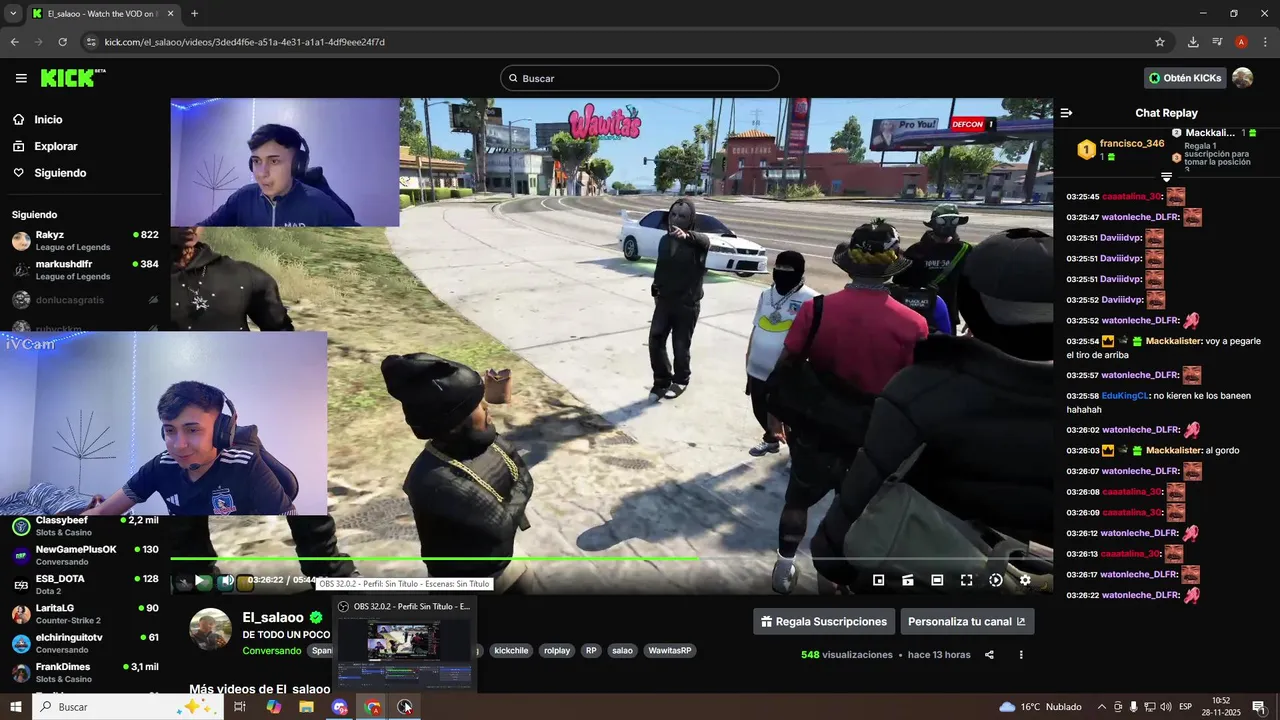
Task: Open video more-options menu
Action: click(1021, 655)
